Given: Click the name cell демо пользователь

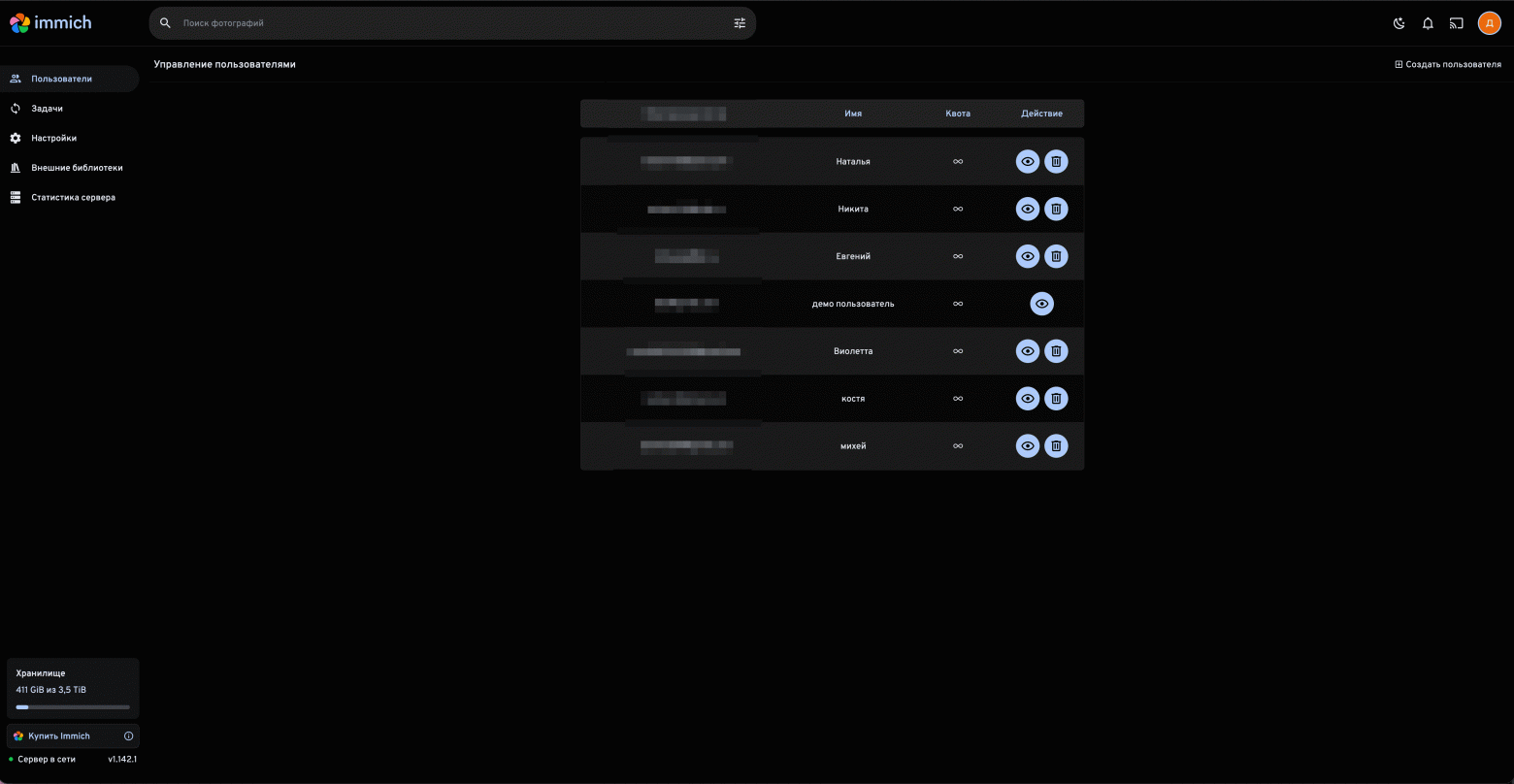Looking at the screenshot, I should click(x=853, y=304).
